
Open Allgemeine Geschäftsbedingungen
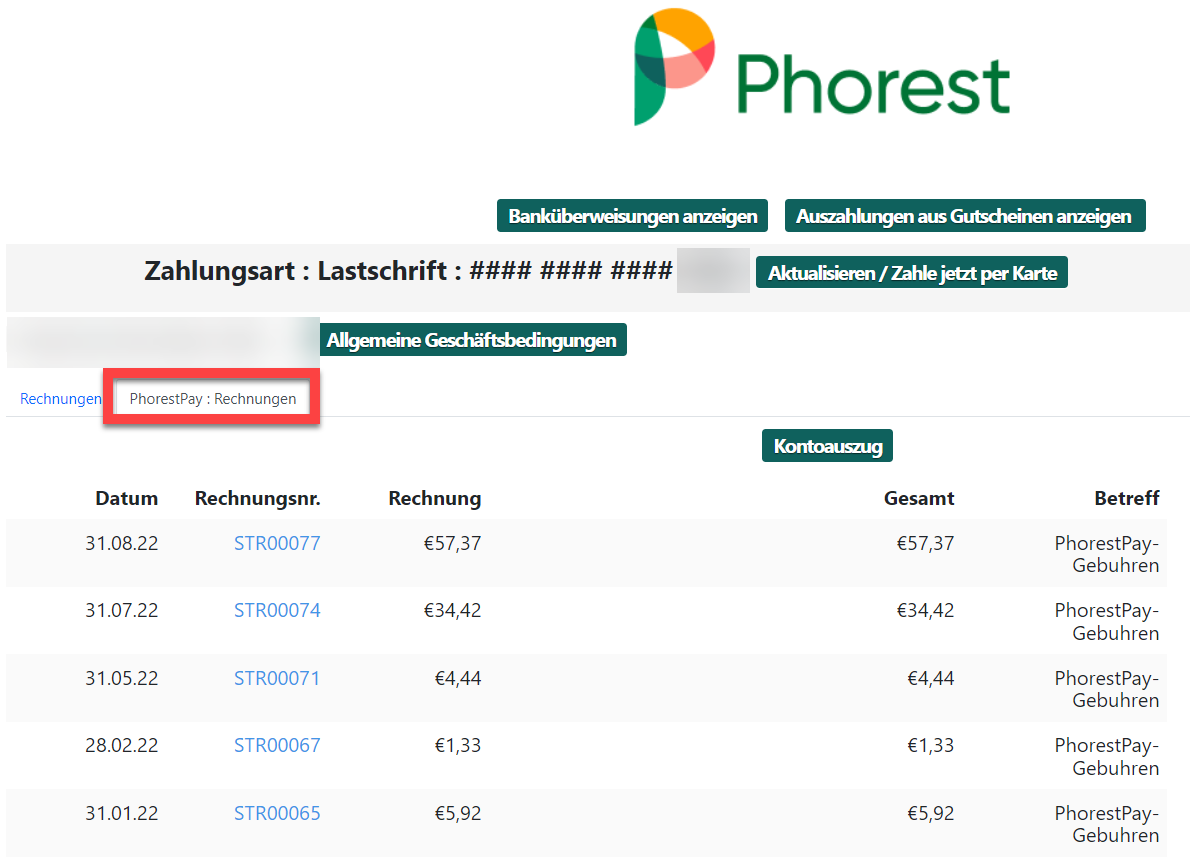(471, 340)
